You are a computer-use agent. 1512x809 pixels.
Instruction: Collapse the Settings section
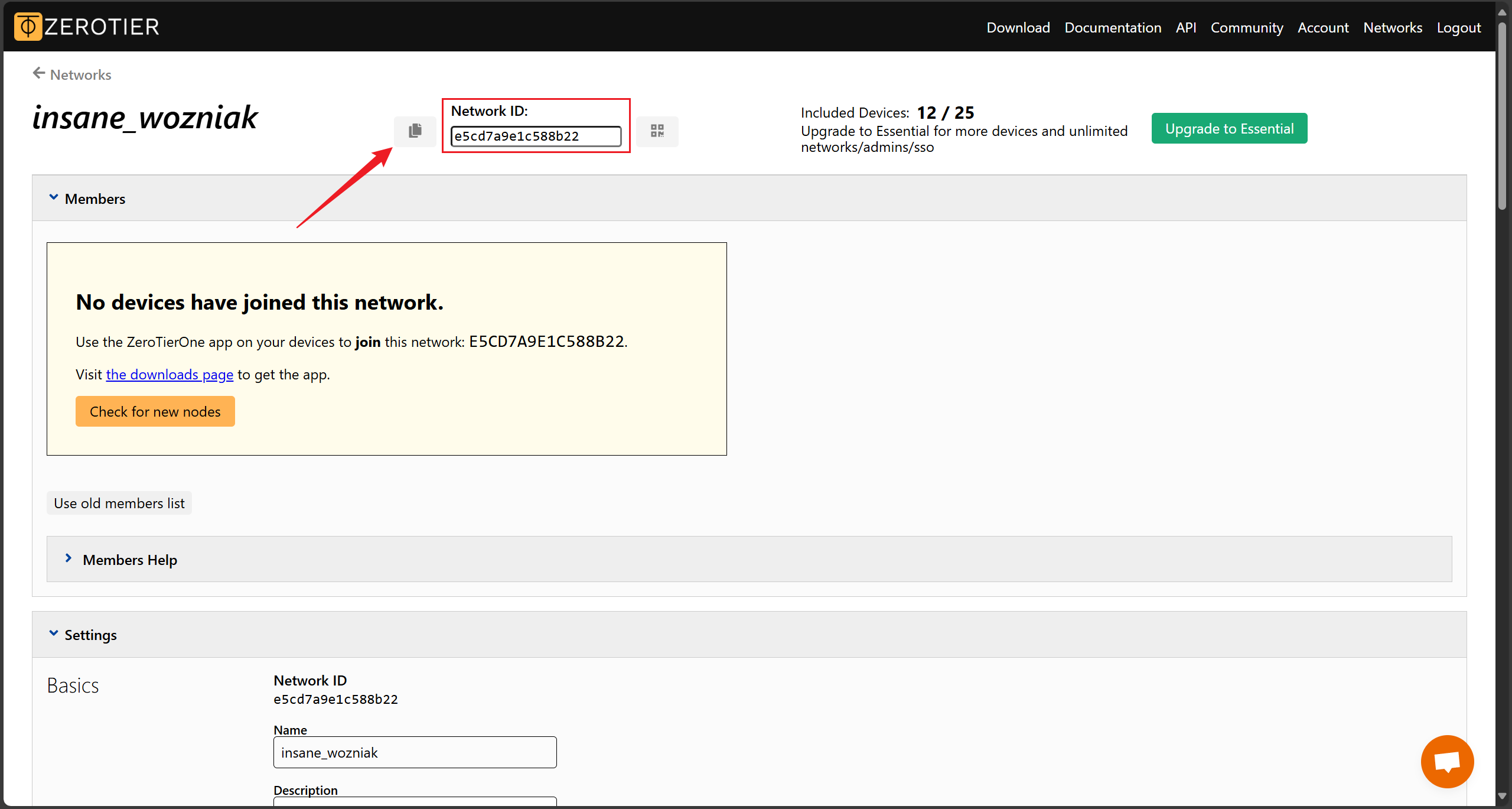(x=54, y=634)
